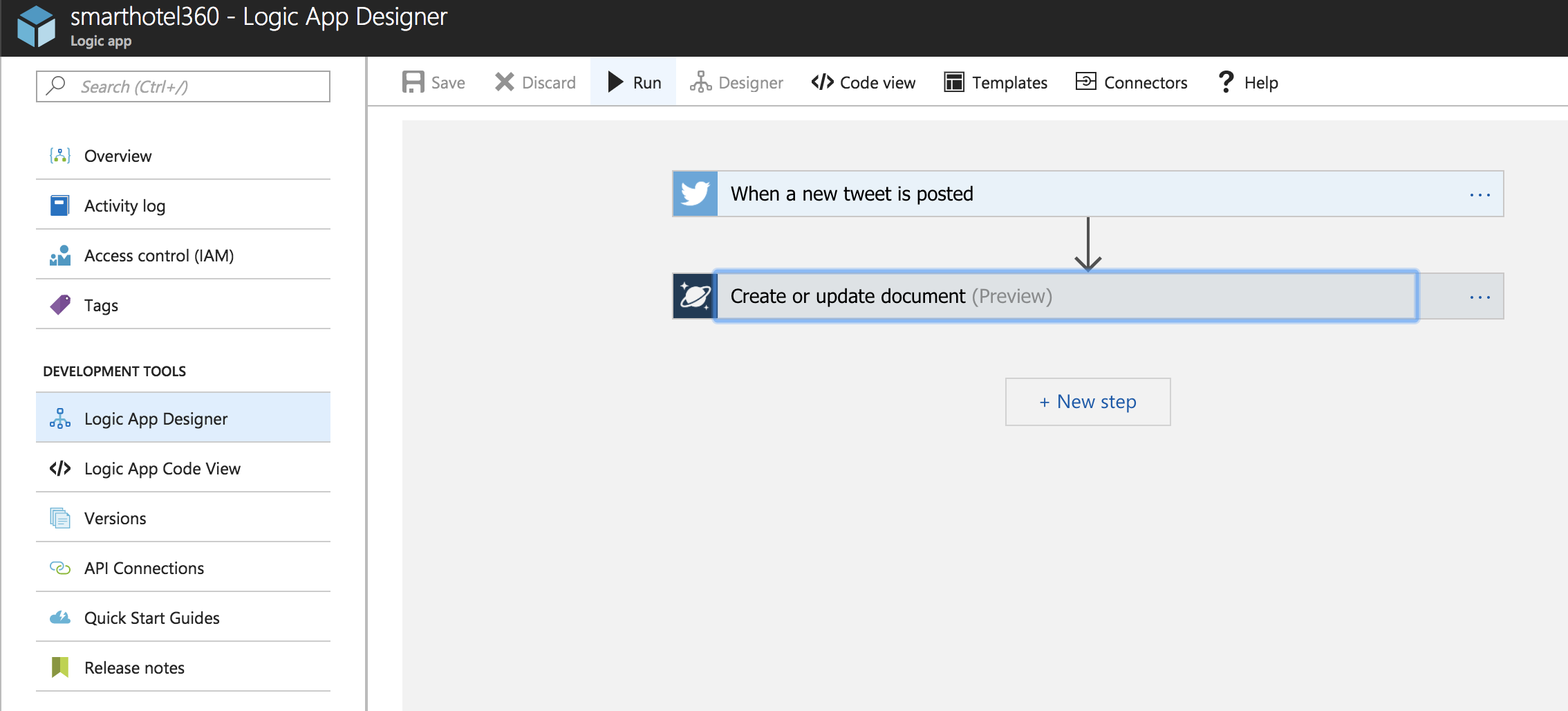Click the Help question mark icon
The height and width of the screenshot is (711, 1568).
click(x=1226, y=82)
